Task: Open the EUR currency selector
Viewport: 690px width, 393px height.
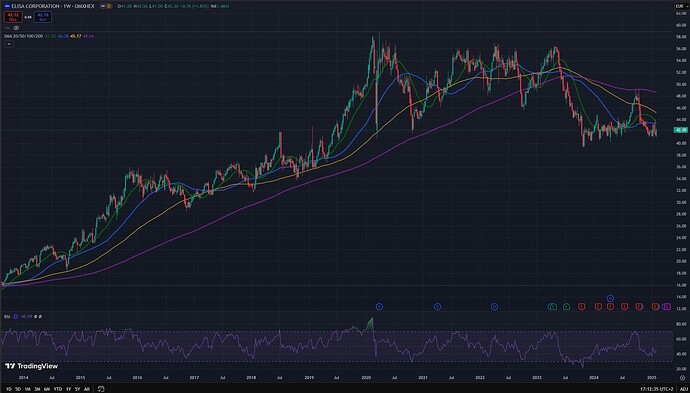Action: [x=679, y=6]
